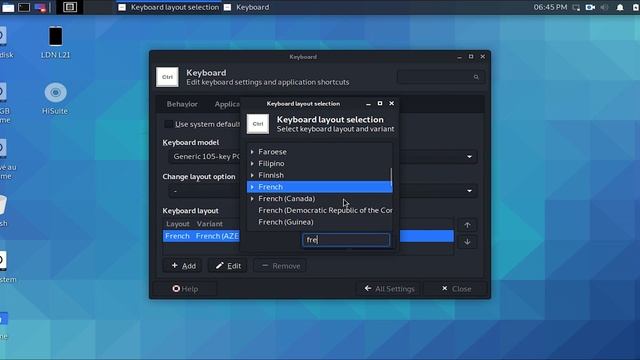Open the terminal launcher in the top panel
640x360 pixels.
coord(24,7)
